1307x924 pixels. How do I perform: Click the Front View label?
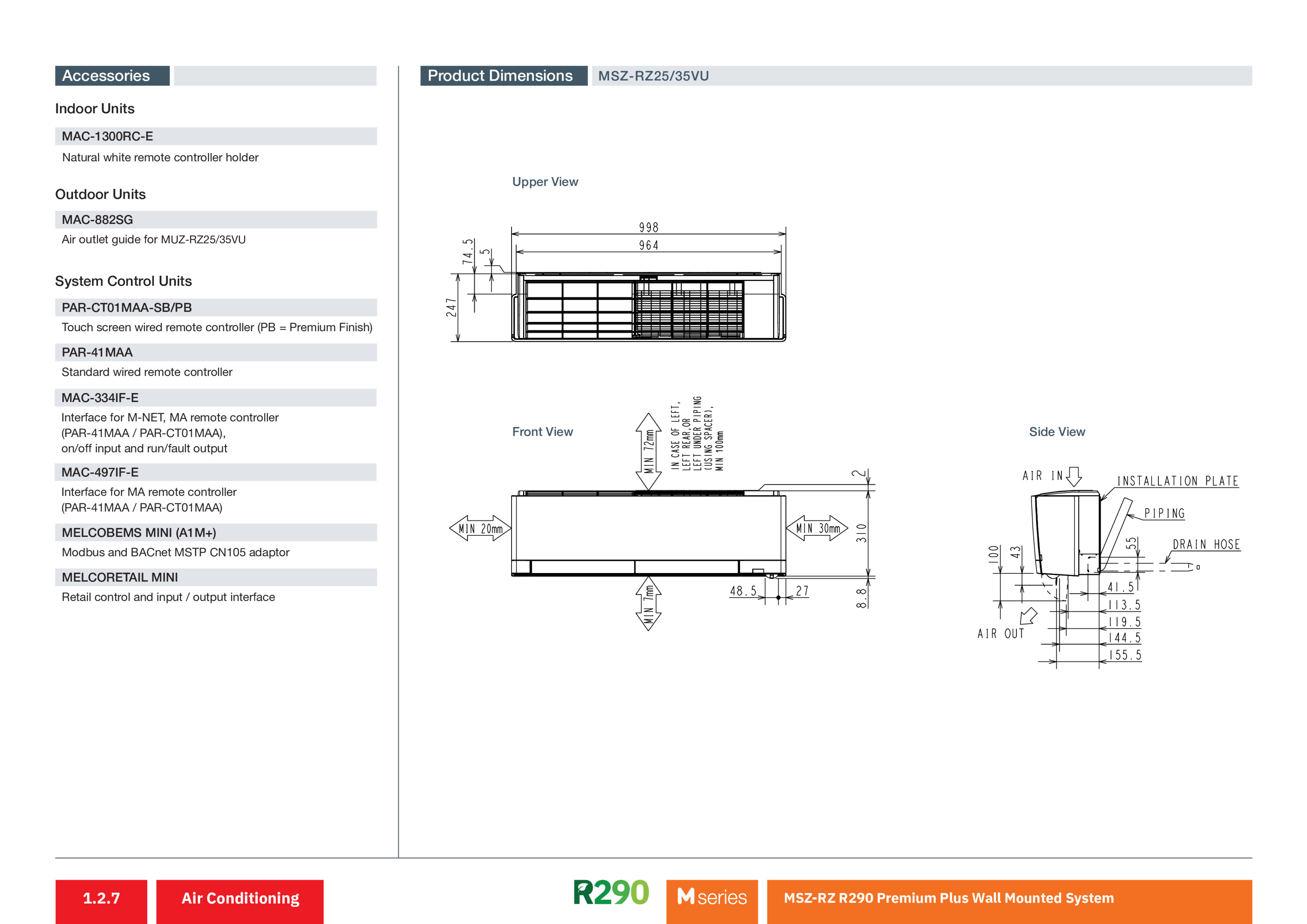[542, 432]
